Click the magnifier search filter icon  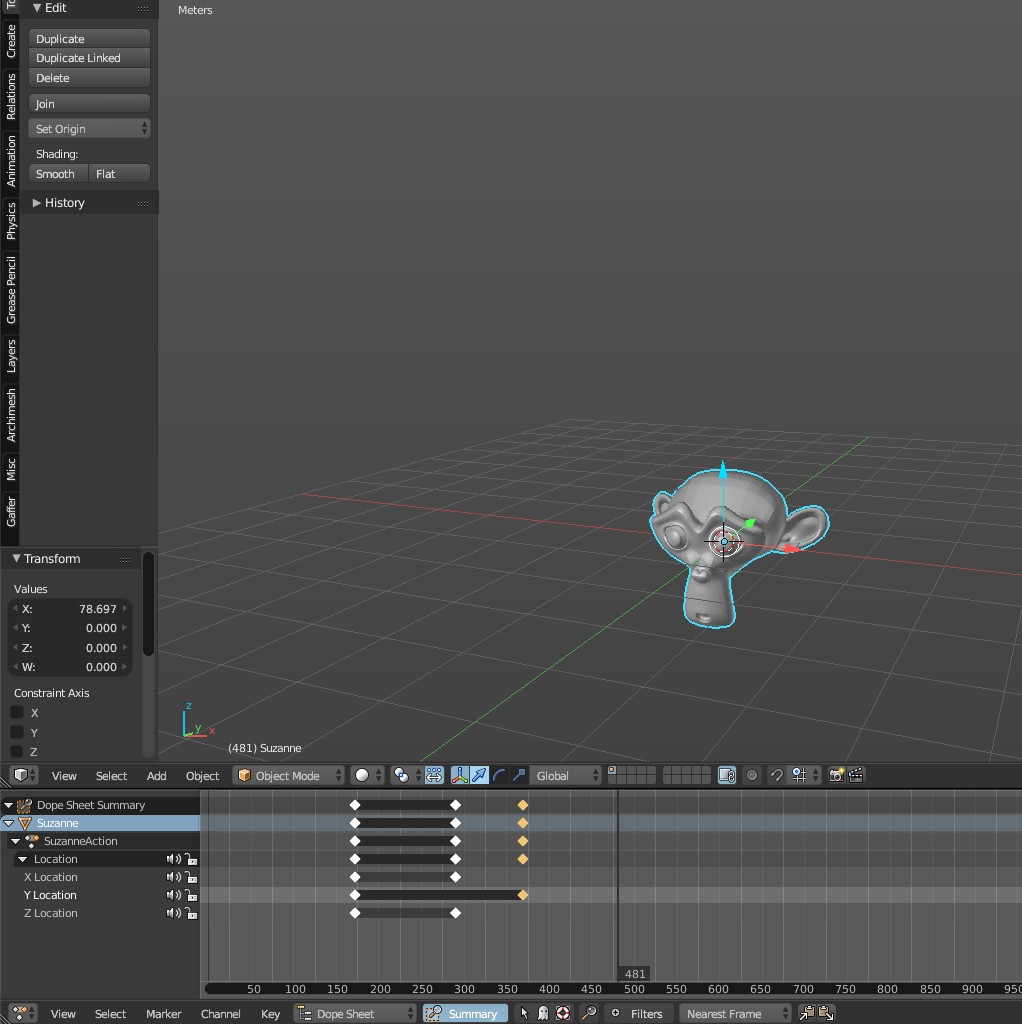click(589, 1013)
